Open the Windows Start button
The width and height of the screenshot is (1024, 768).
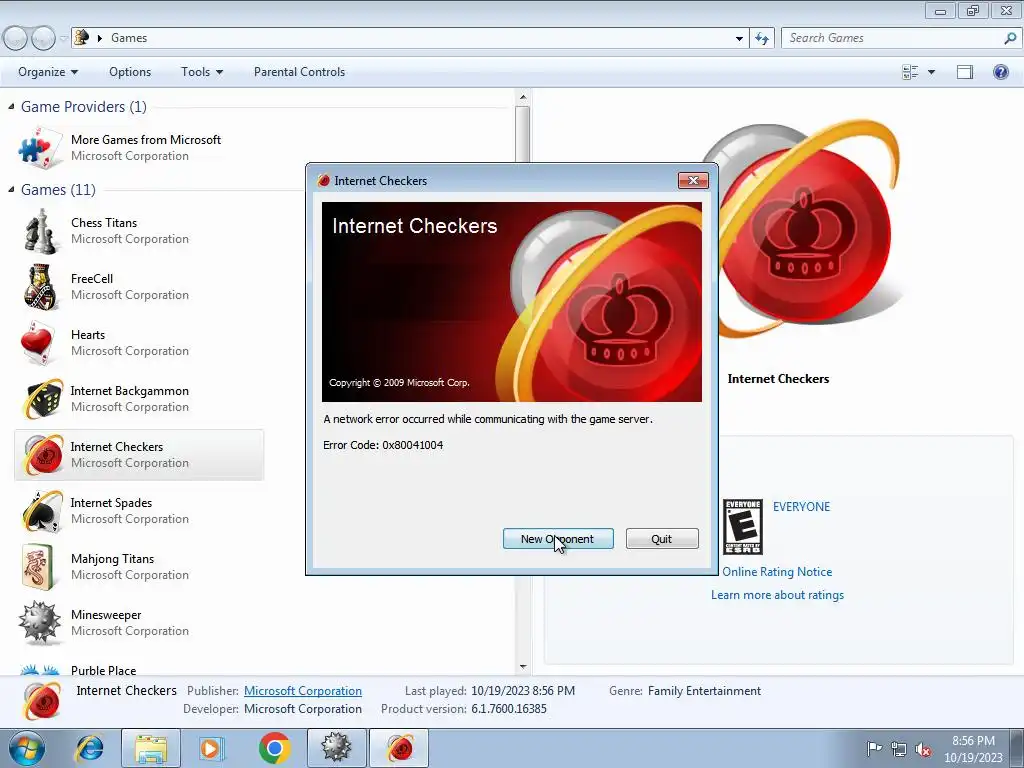[27, 748]
